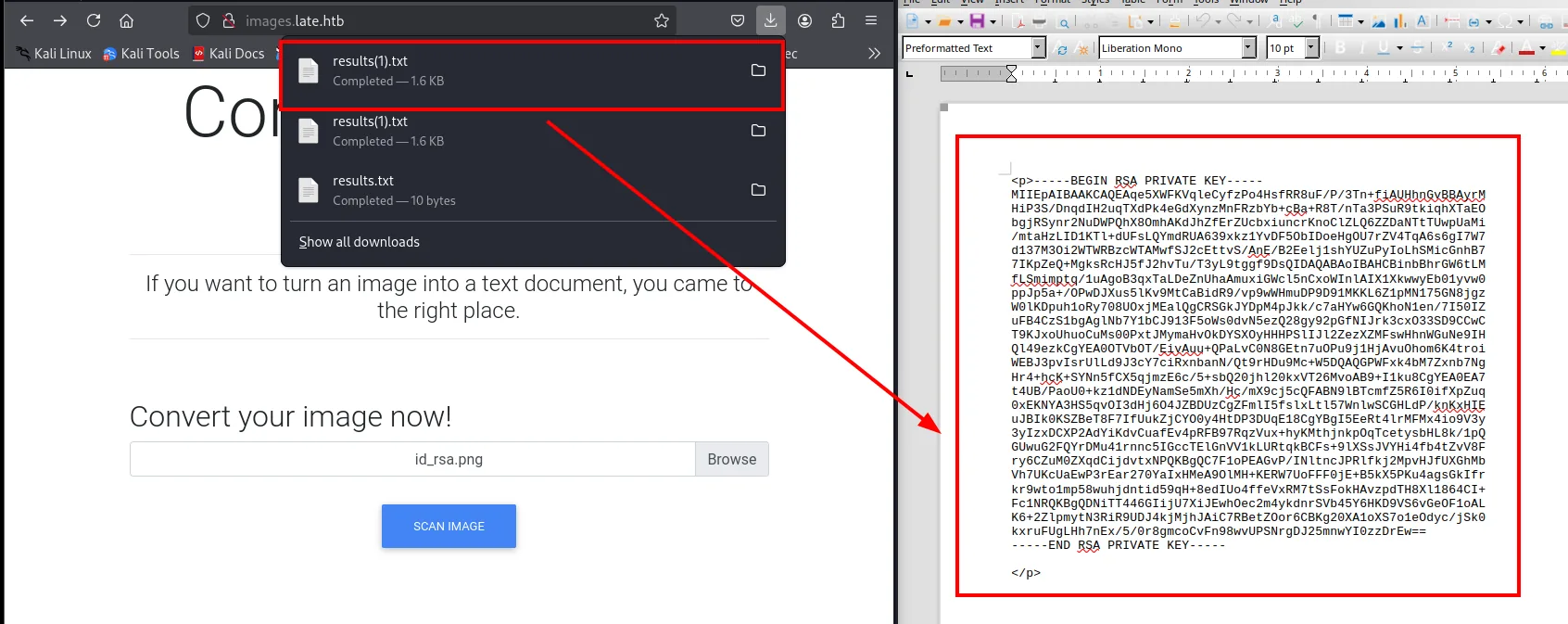Toggle underline formatting in Writer
Image resolution: width=1568 pixels, height=624 pixels.
tap(1384, 47)
